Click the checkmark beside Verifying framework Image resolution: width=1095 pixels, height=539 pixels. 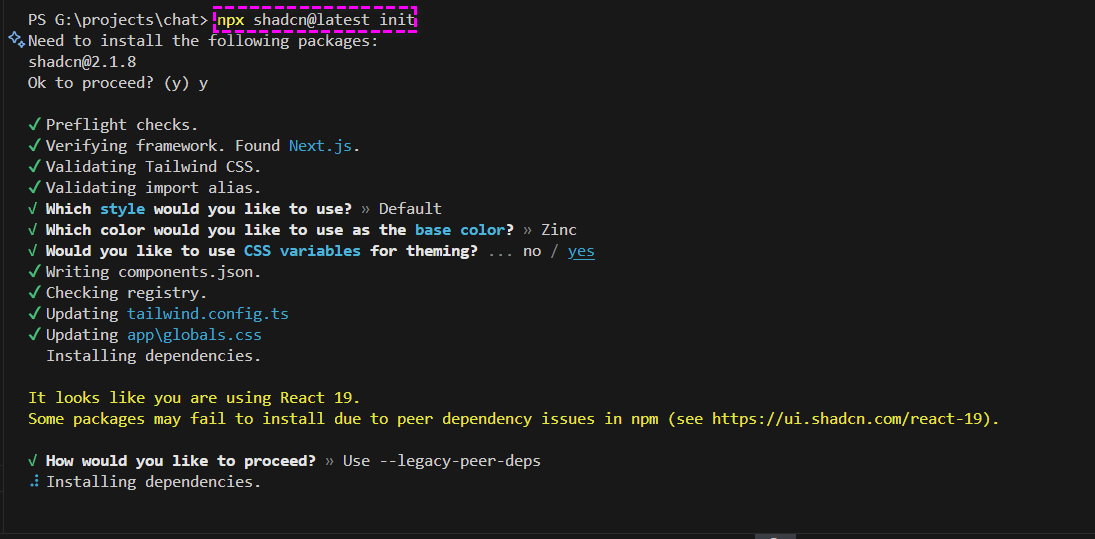34,146
